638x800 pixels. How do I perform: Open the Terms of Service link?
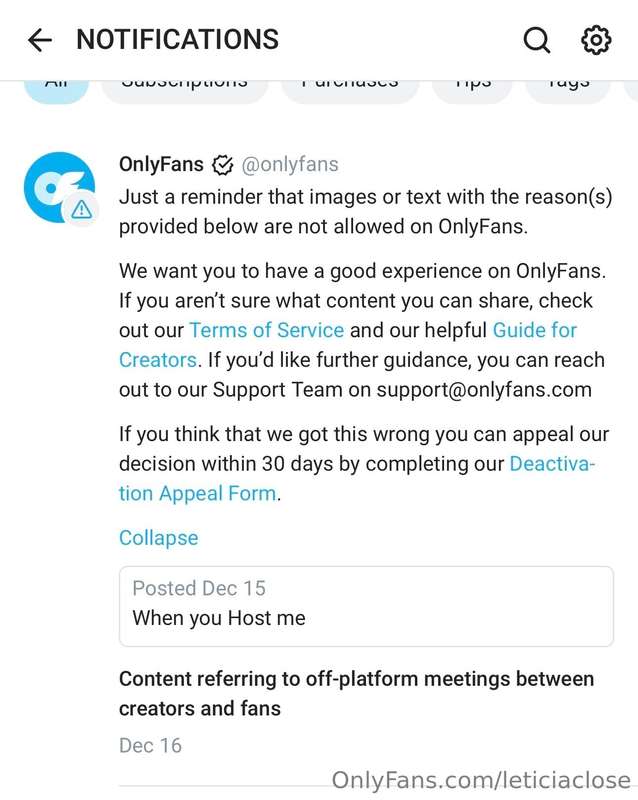click(267, 330)
